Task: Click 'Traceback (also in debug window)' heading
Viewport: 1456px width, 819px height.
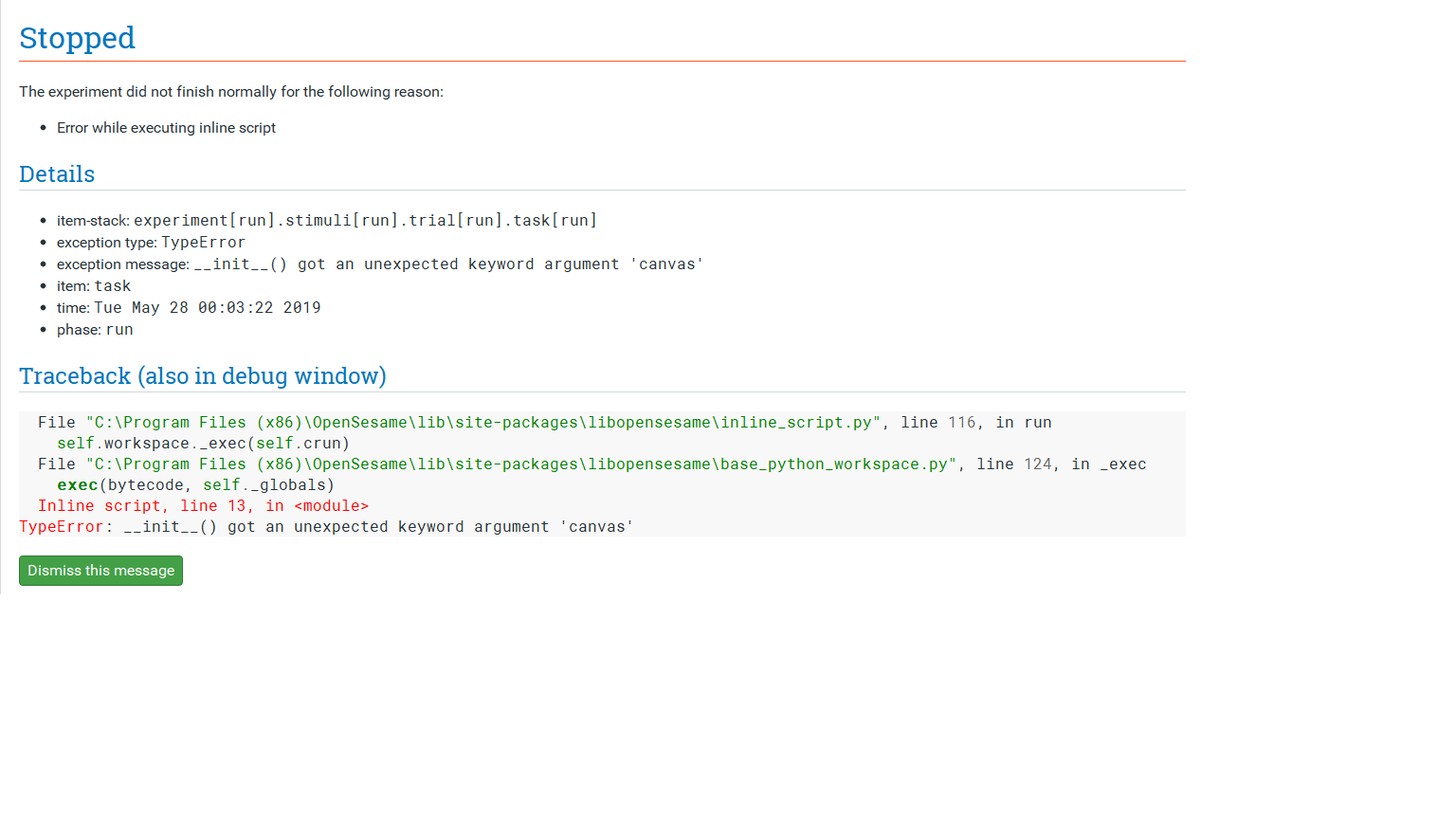Action: 203,376
